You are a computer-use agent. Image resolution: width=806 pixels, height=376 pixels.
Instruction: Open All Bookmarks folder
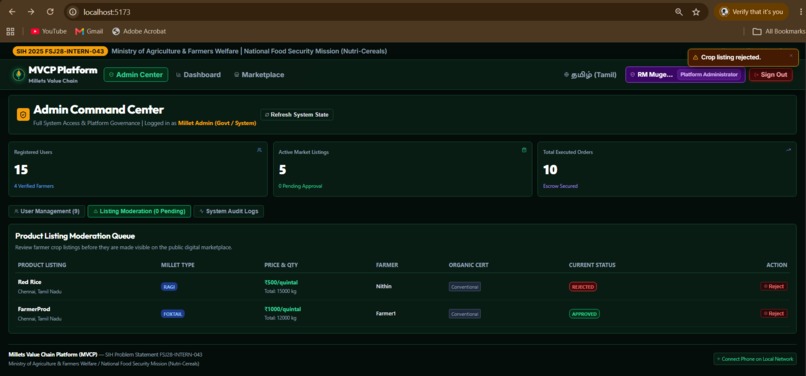point(778,31)
